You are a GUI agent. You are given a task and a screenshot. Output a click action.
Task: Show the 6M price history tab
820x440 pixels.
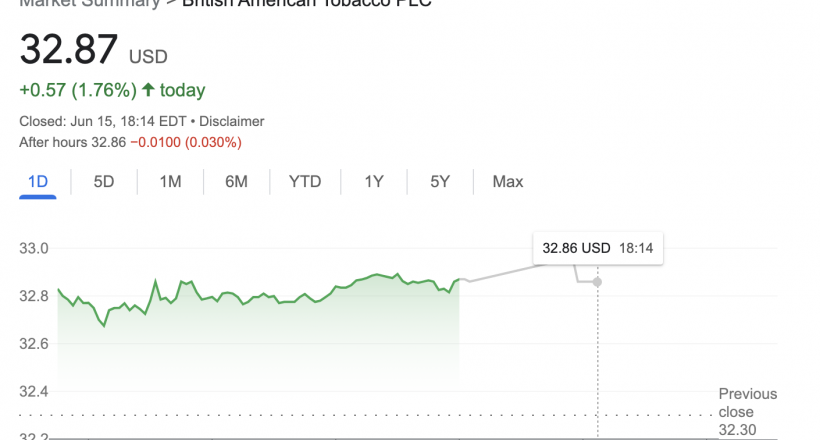[x=236, y=182]
